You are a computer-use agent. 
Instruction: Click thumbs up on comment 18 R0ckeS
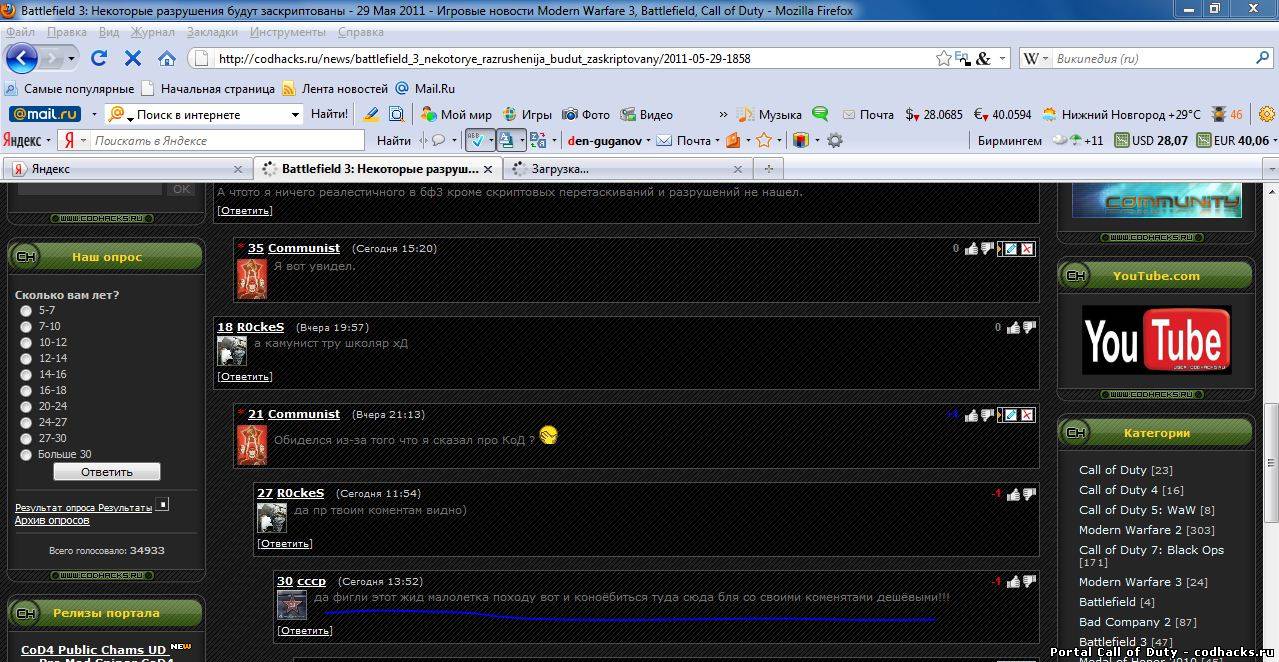click(1014, 328)
